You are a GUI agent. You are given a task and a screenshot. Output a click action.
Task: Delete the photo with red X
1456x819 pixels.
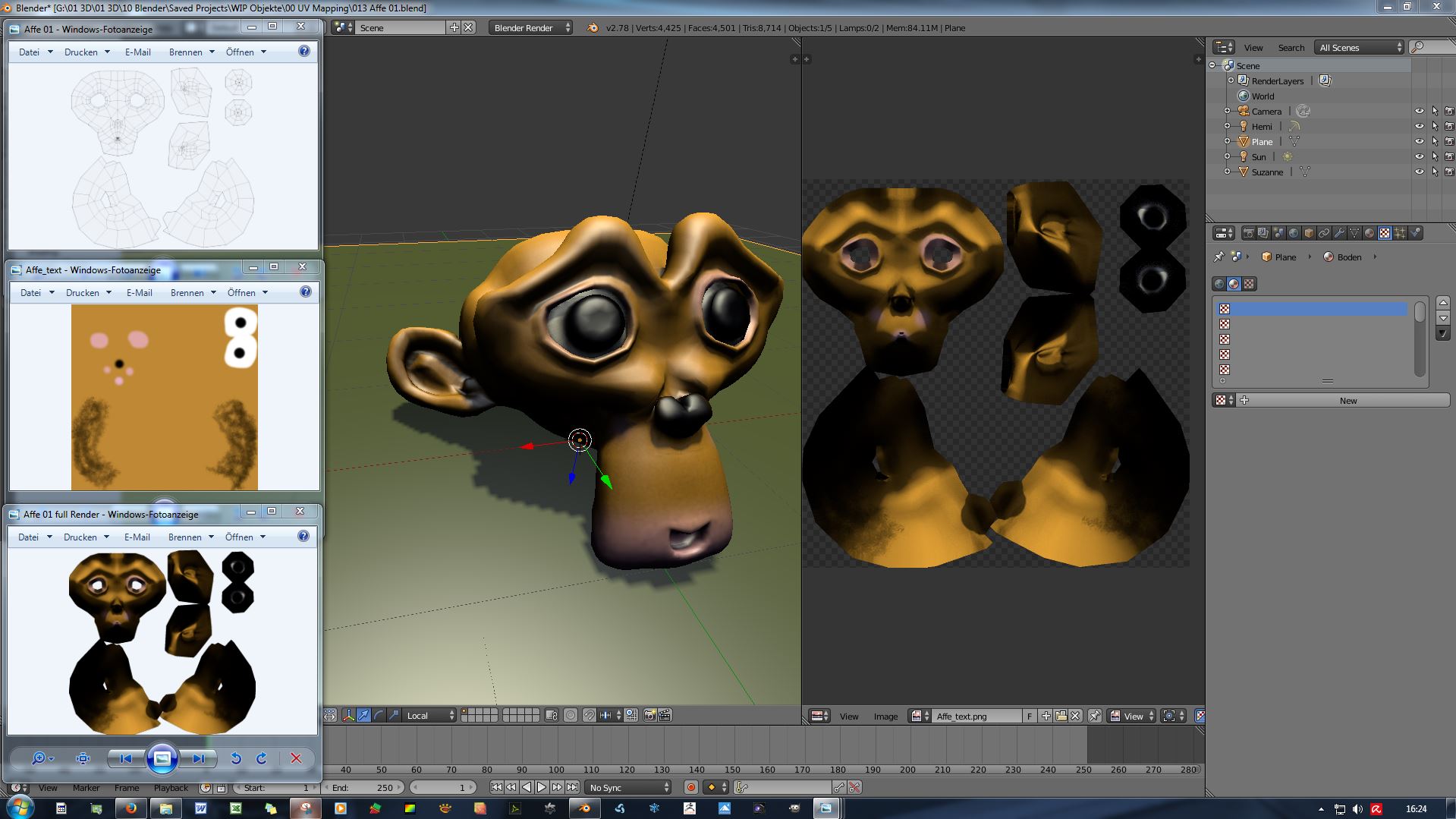[296, 758]
